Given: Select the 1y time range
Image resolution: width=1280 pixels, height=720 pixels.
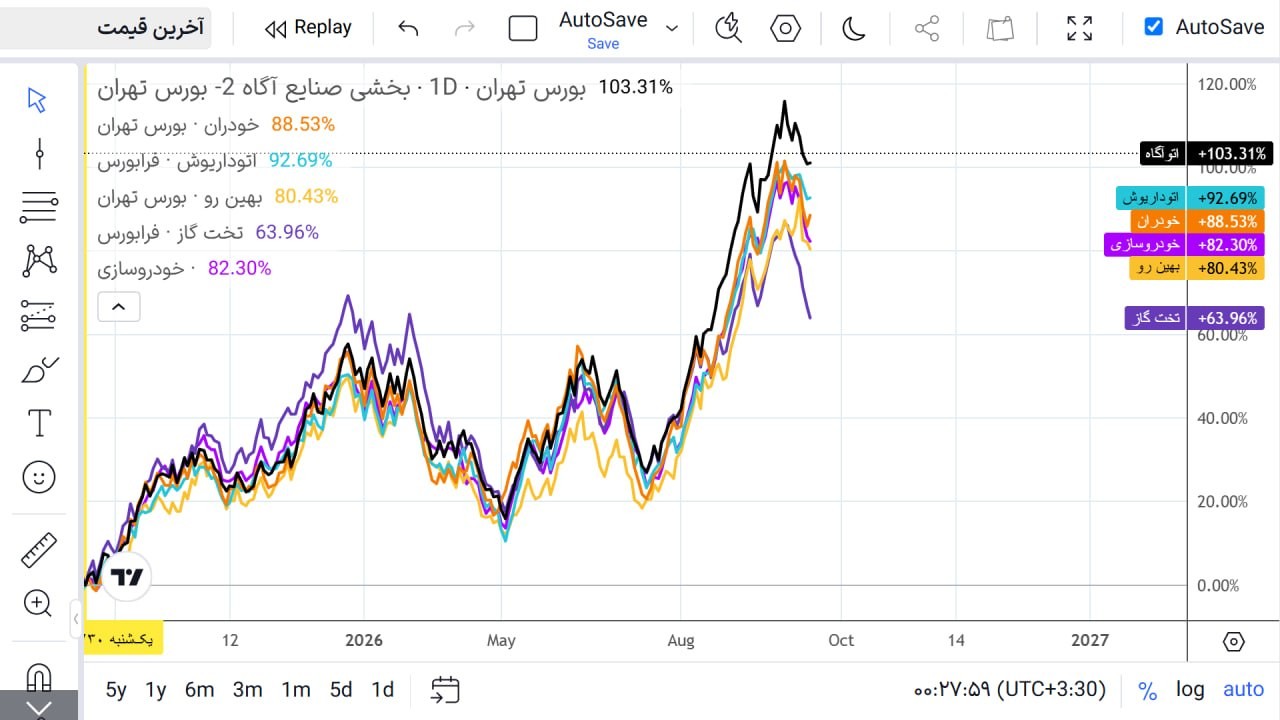Looking at the screenshot, I should (x=156, y=689).
